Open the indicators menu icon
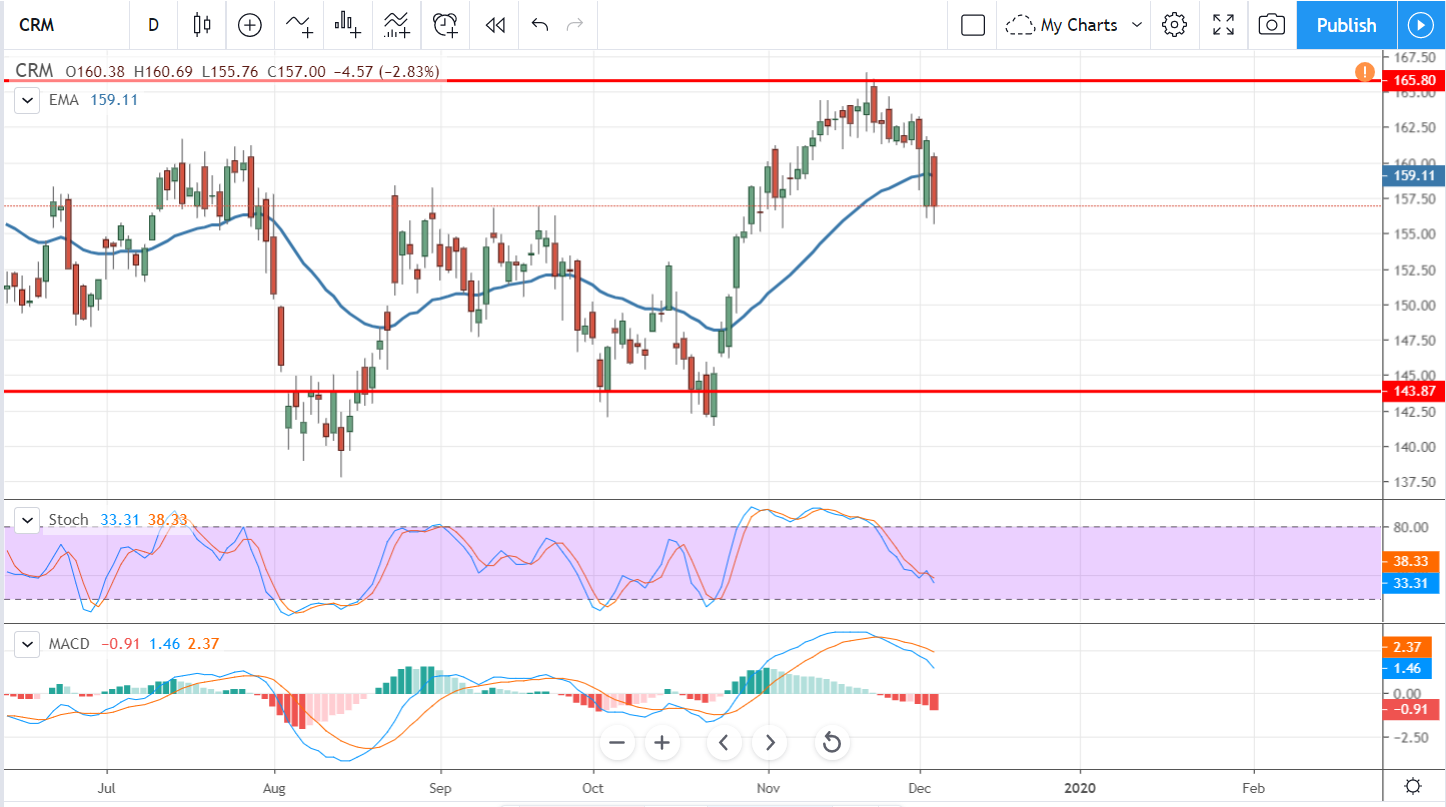This screenshot has width=1446, height=807. click(298, 25)
